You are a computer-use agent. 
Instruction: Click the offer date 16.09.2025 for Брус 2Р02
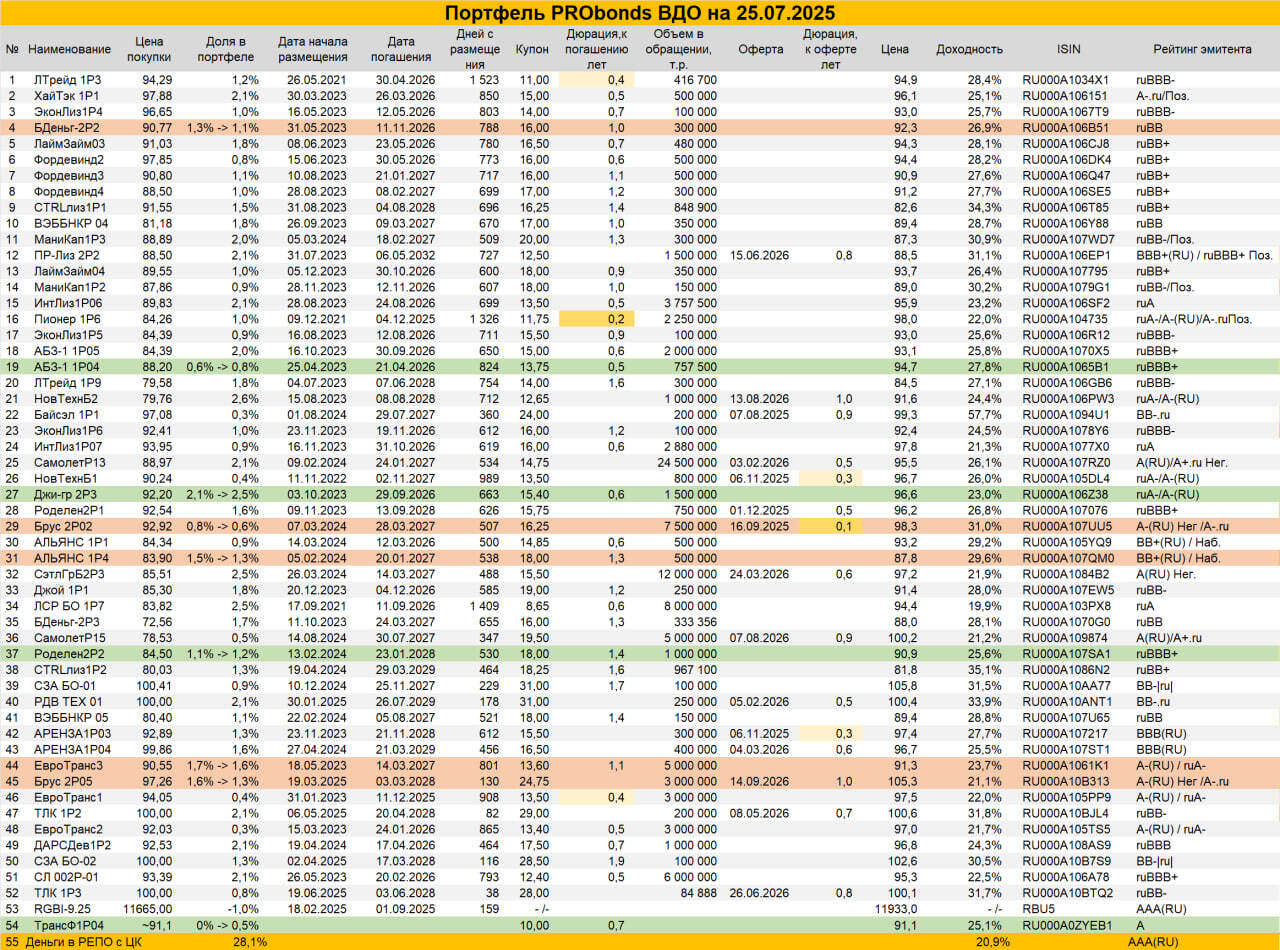coord(760,526)
